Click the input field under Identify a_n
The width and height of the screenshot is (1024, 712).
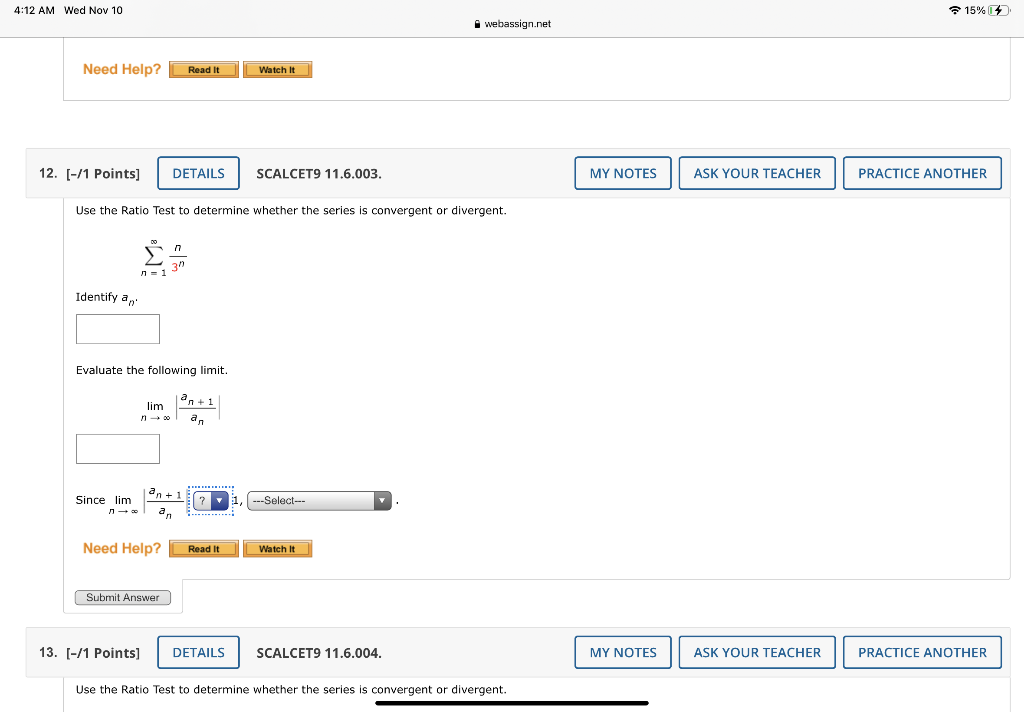pyautogui.click(x=117, y=328)
